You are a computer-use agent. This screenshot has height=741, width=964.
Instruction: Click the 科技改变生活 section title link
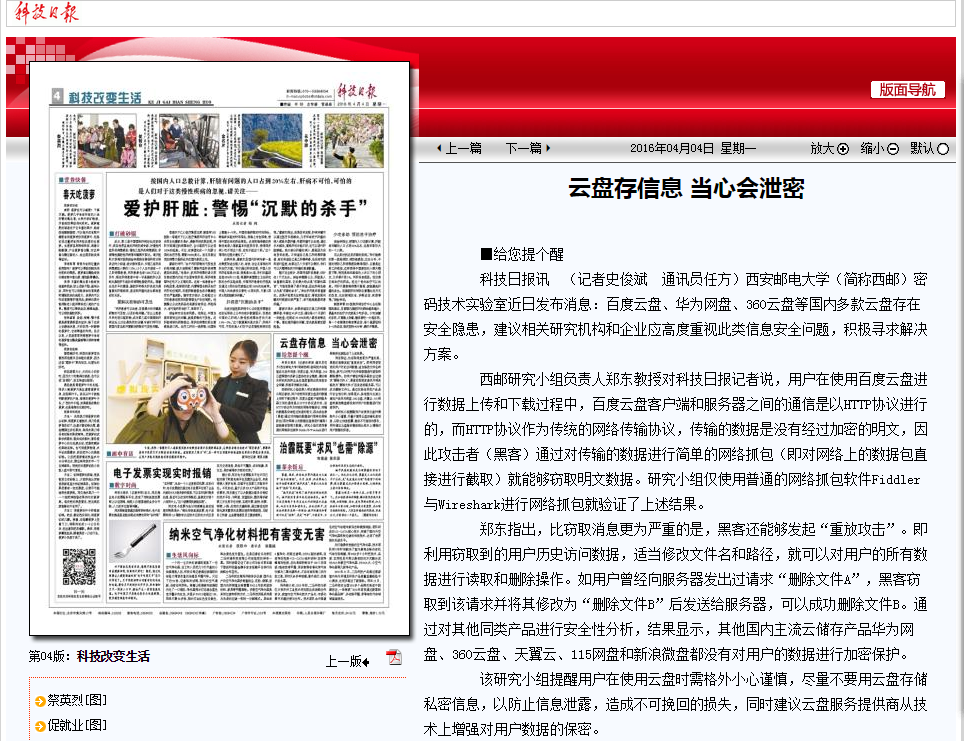pyautogui.click(x=113, y=656)
